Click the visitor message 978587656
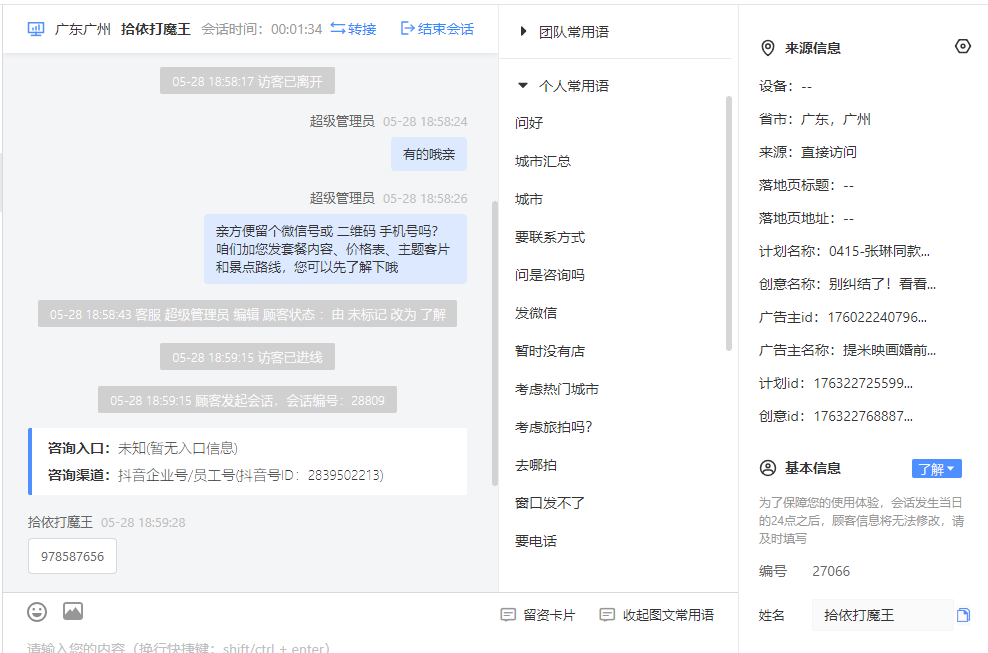The height and width of the screenshot is (653, 988). point(72,557)
